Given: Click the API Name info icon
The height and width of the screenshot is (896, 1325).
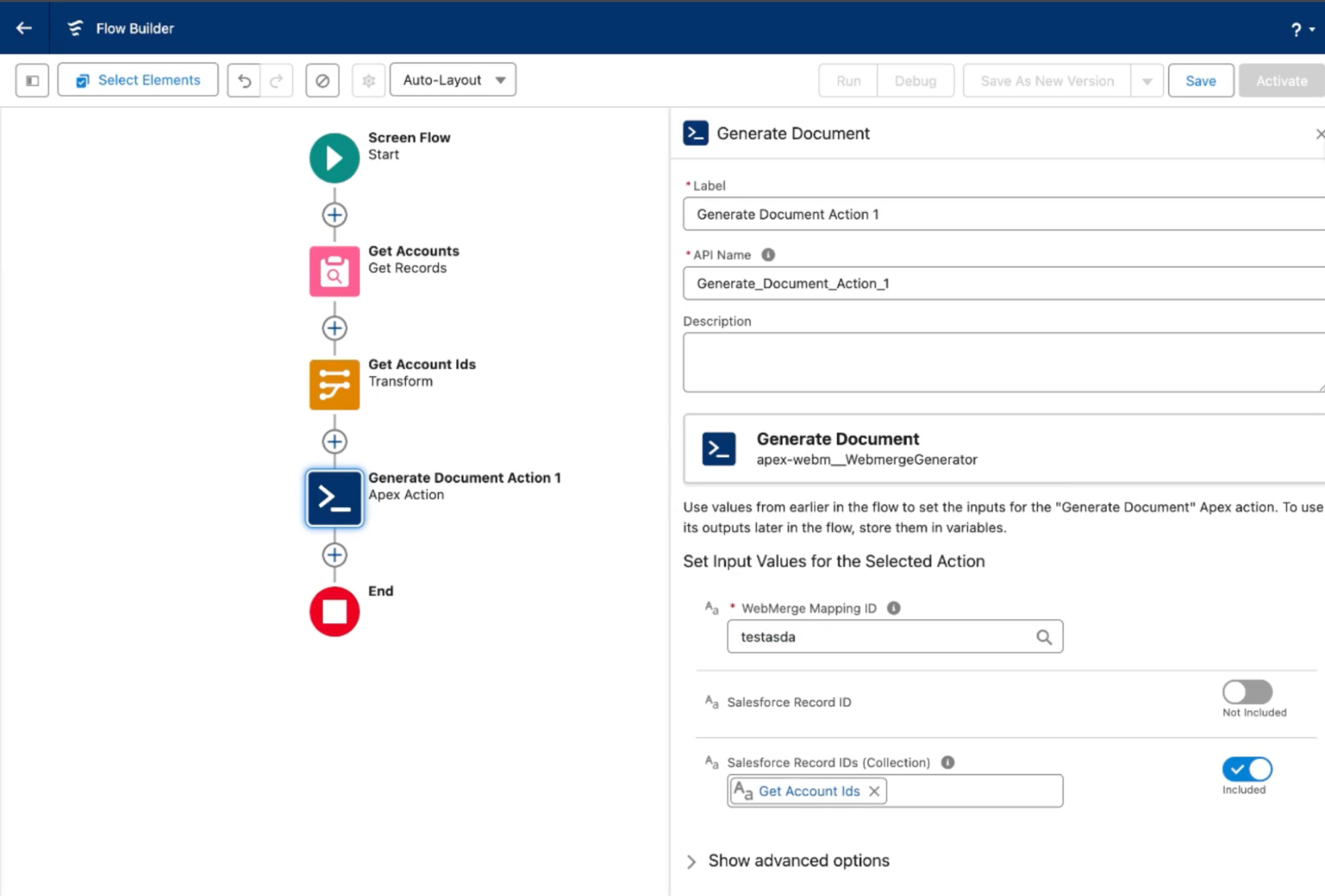Looking at the screenshot, I should pos(768,254).
